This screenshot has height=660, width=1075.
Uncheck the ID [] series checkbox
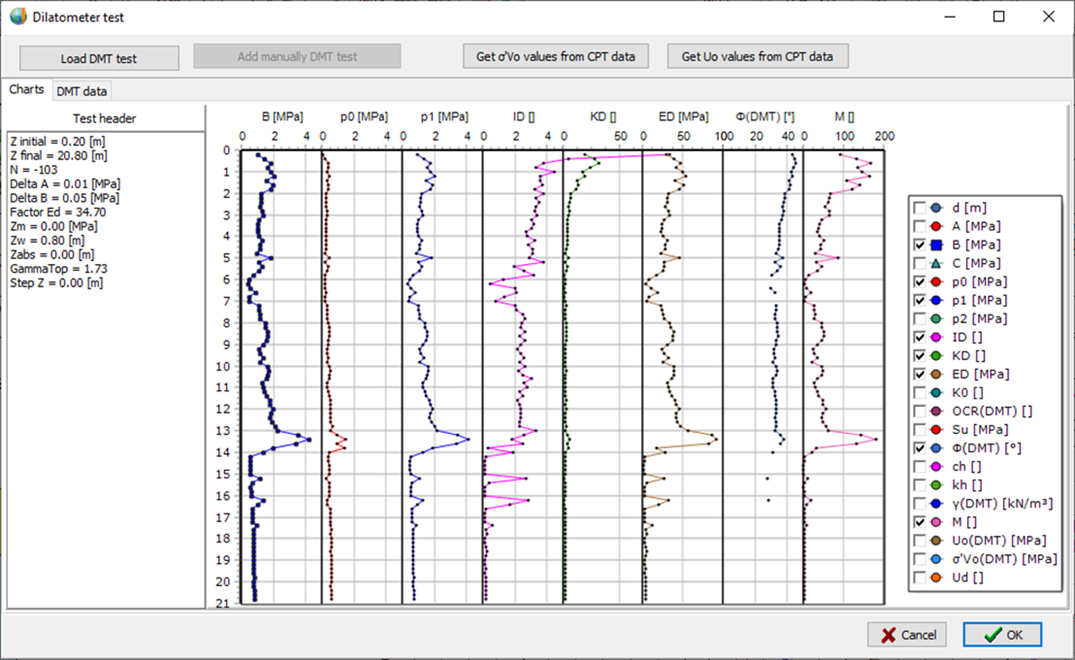(920, 337)
